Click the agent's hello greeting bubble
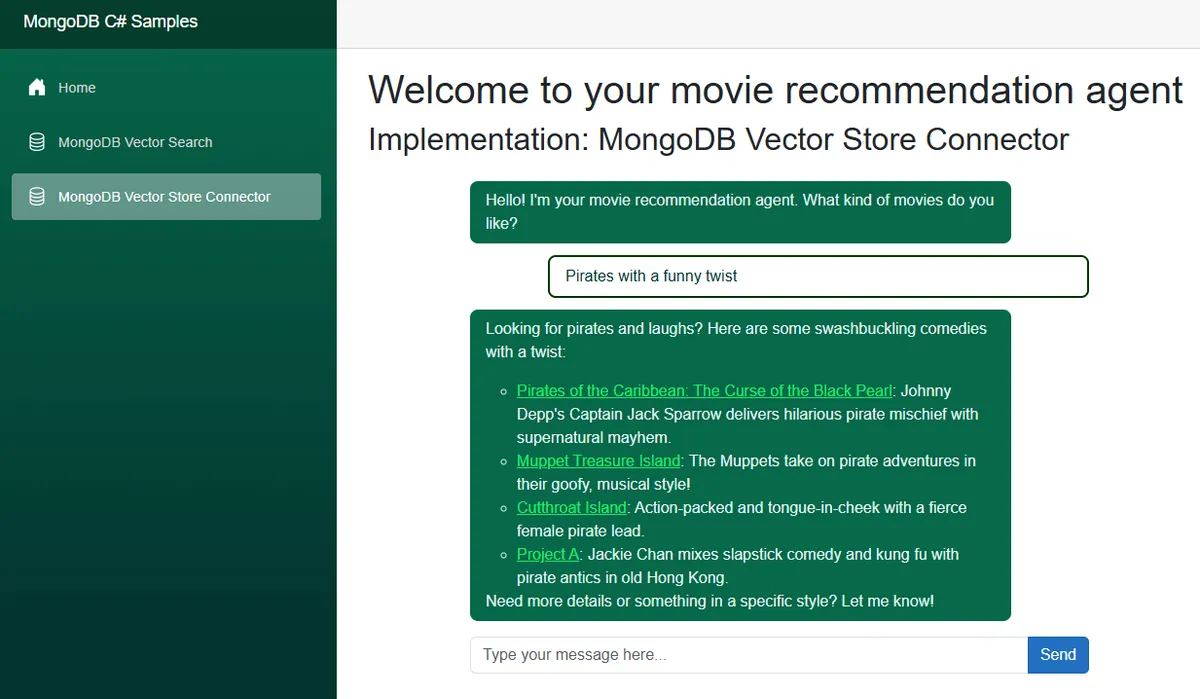This screenshot has height=699, width=1200. point(740,212)
